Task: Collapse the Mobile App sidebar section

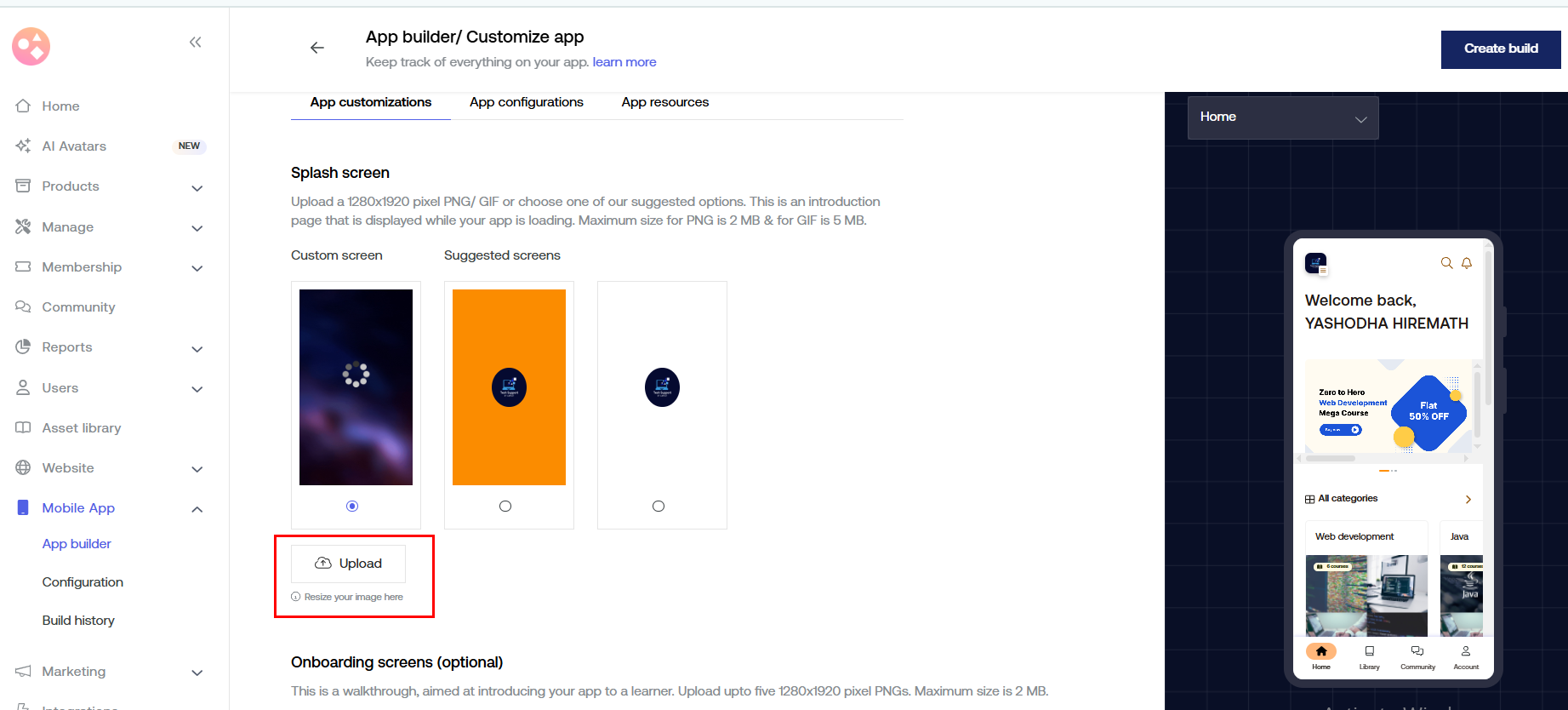Action: (x=197, y=509)
